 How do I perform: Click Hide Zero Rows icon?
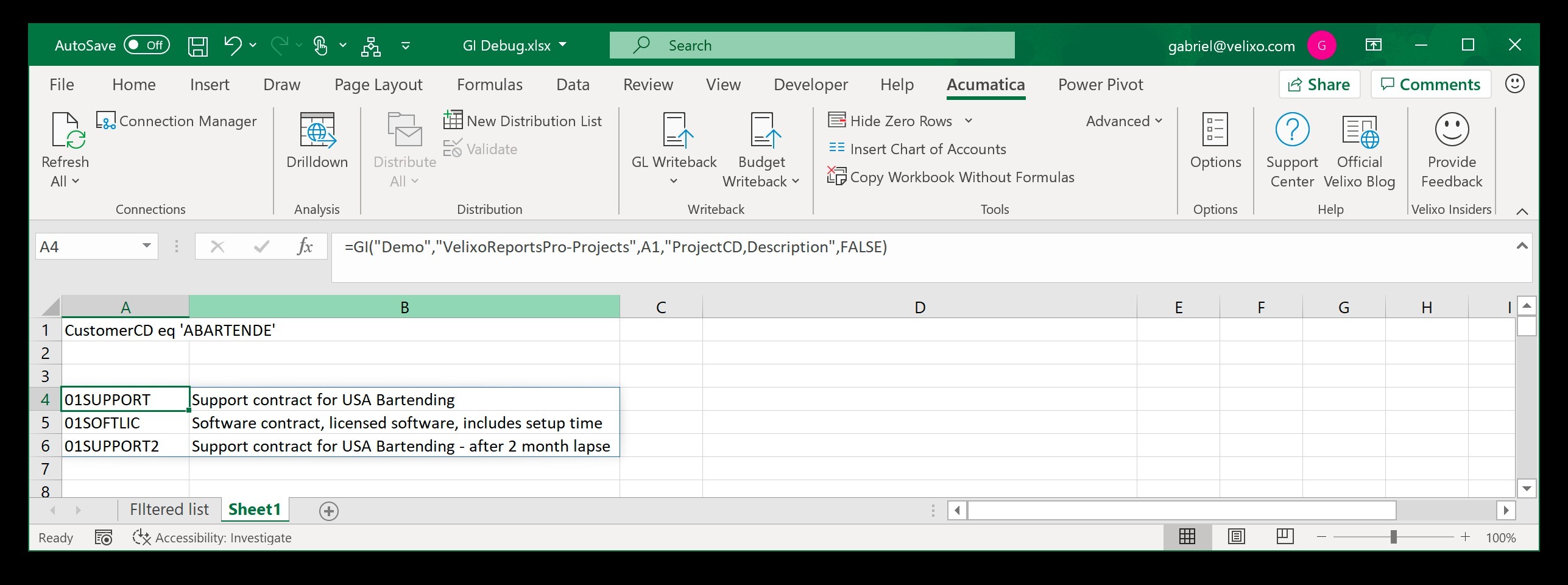click(x=837, y=120)
